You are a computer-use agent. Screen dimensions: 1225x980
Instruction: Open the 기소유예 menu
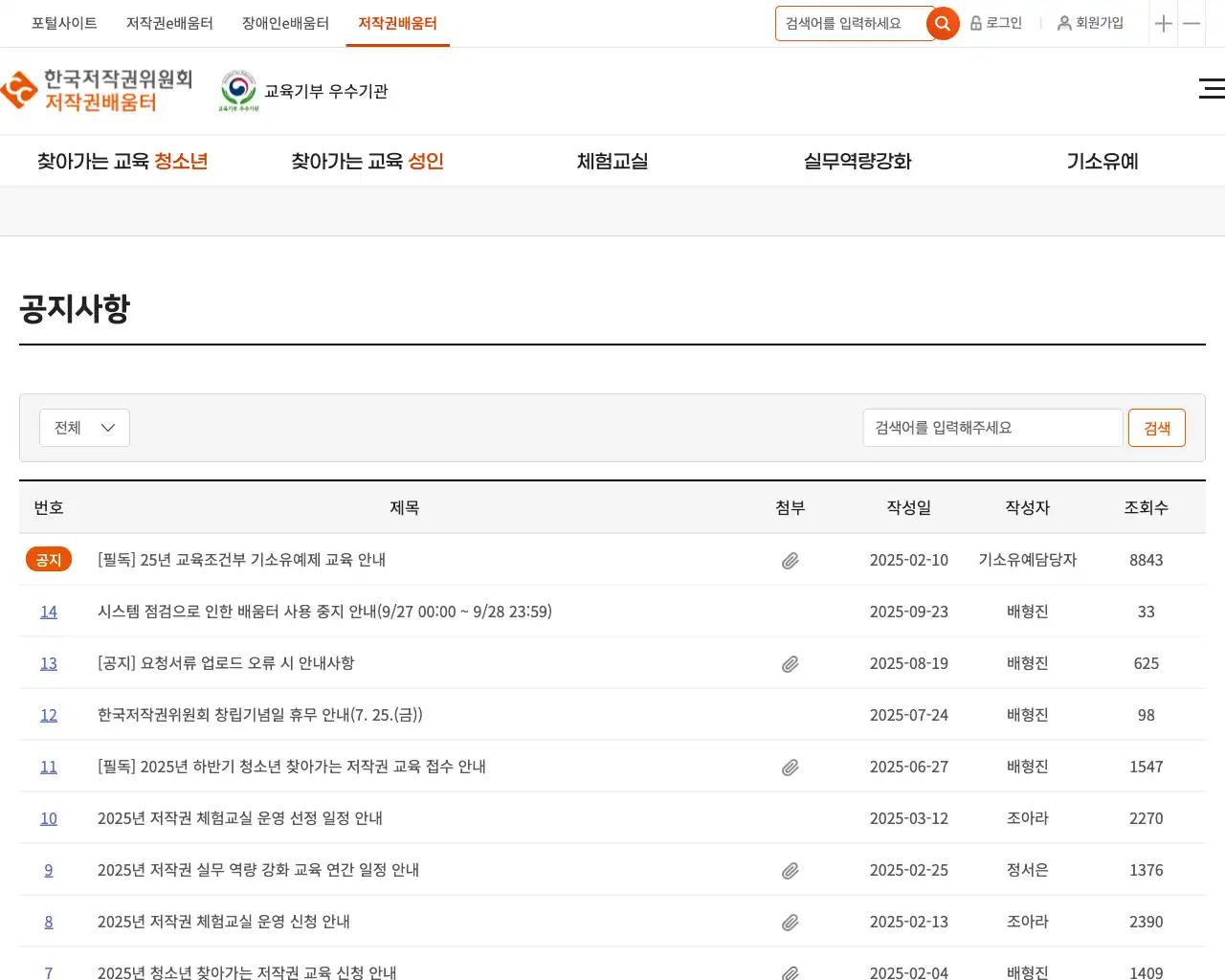(x=1102, y=162)
